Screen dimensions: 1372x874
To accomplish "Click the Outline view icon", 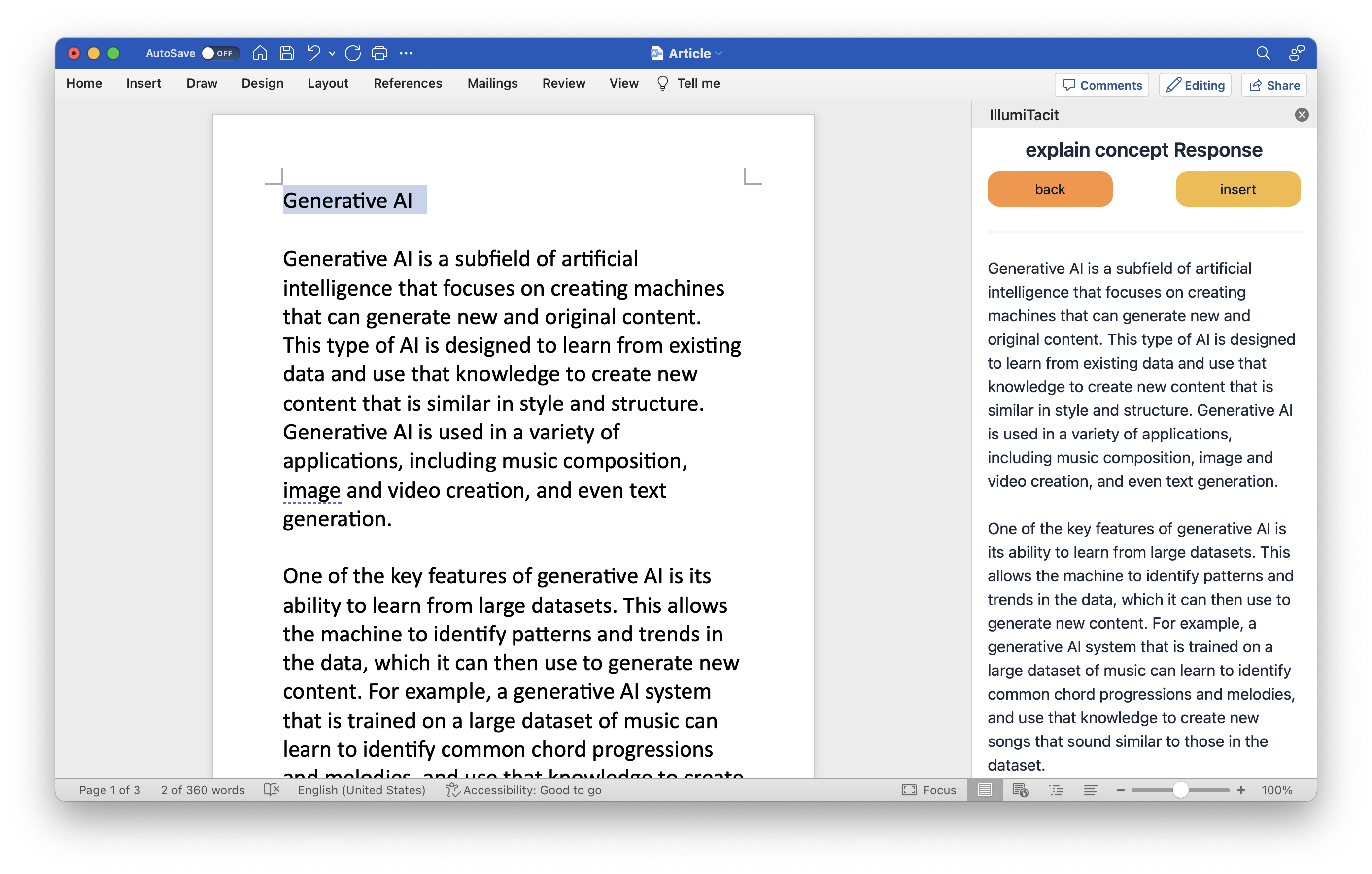I will click(x=1056, y=790).
